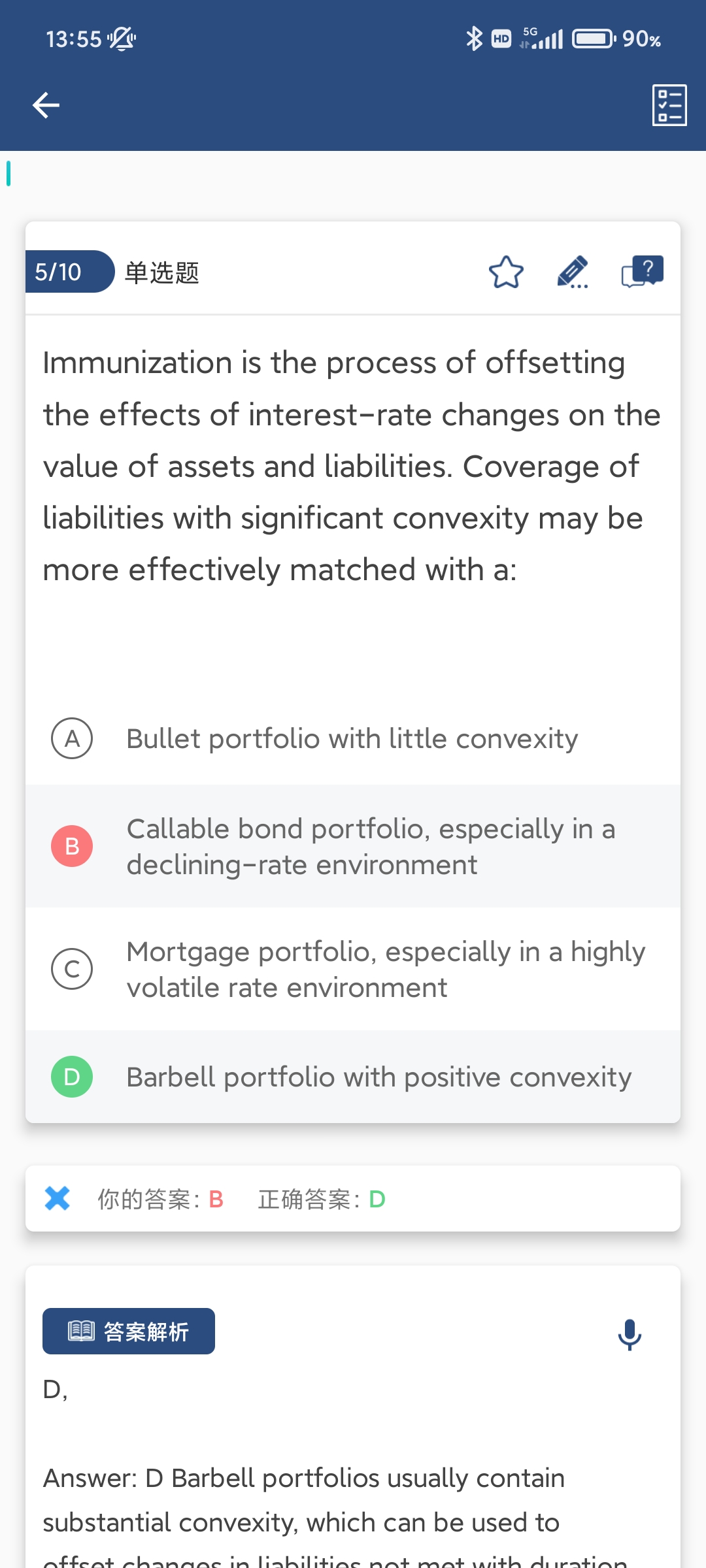Tap the microphone icon in answer analysis
This screenshot has width=706, height=1568.
630,1334
